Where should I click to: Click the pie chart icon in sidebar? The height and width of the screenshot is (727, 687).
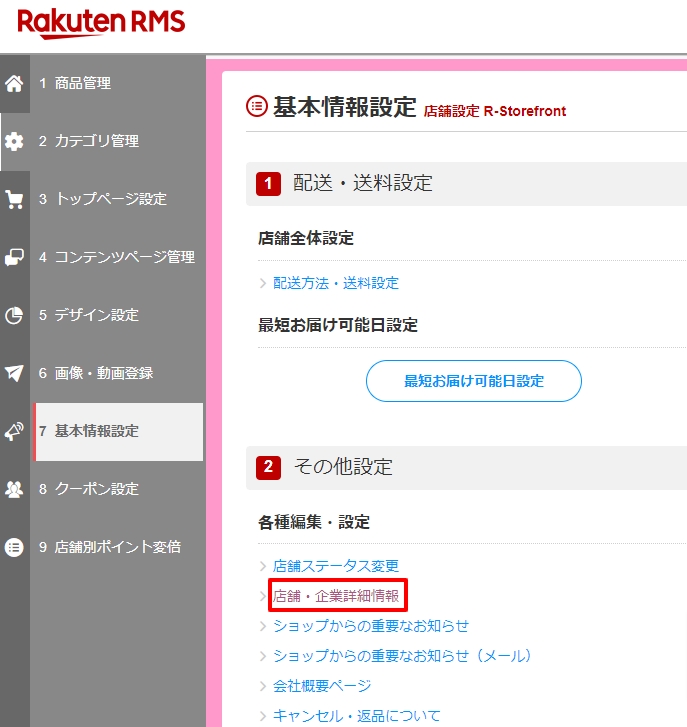click(x=14, y=315)
